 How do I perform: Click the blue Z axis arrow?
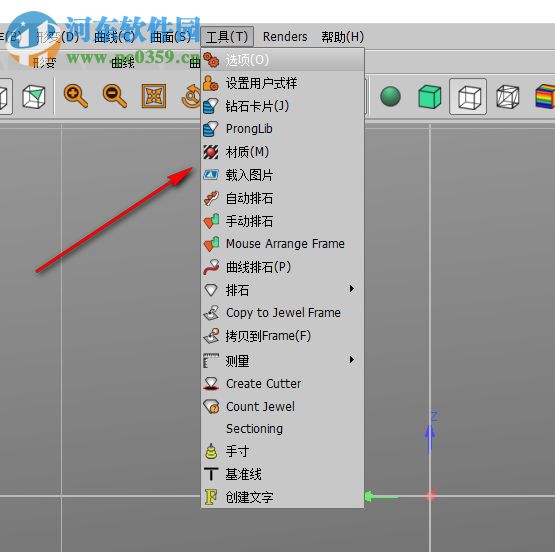tap(430, 438)
